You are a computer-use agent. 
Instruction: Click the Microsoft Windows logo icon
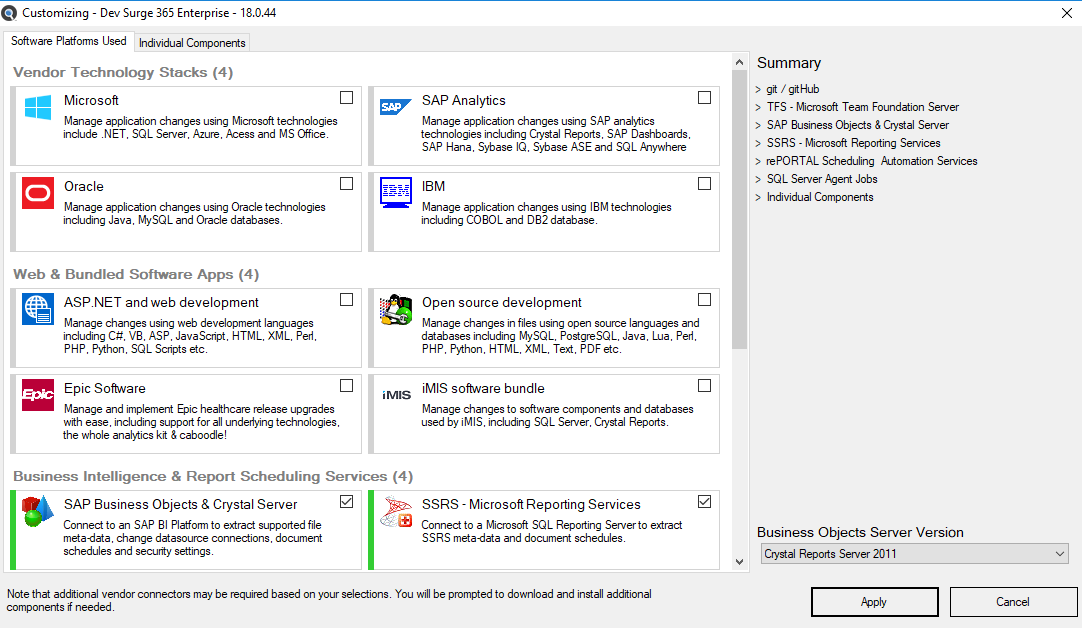coord(37,108)
